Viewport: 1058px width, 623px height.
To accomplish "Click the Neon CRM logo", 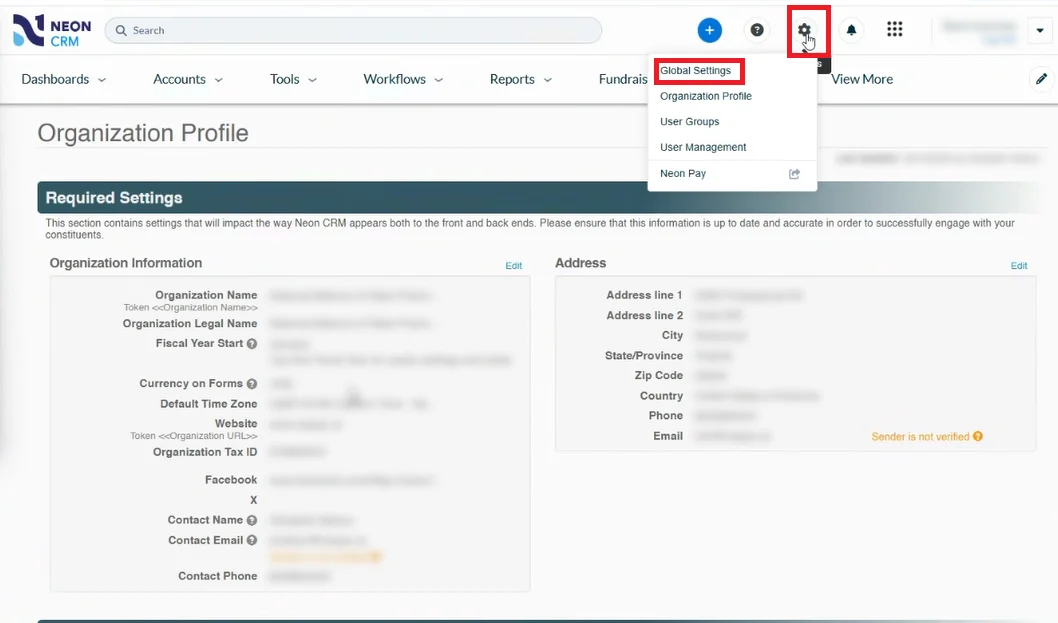I will coord(52,30).
